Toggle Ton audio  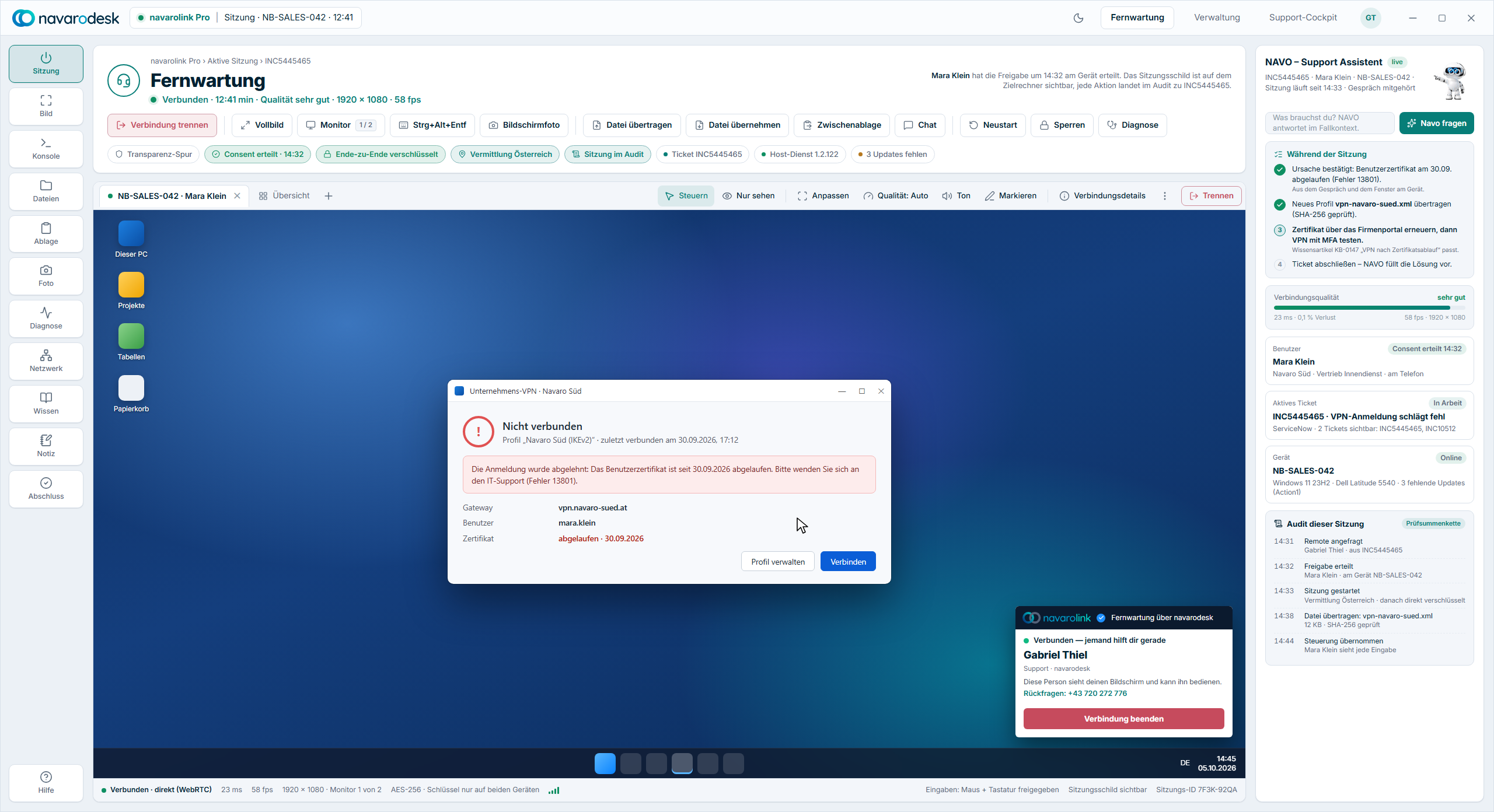click(x=957, y=196)
